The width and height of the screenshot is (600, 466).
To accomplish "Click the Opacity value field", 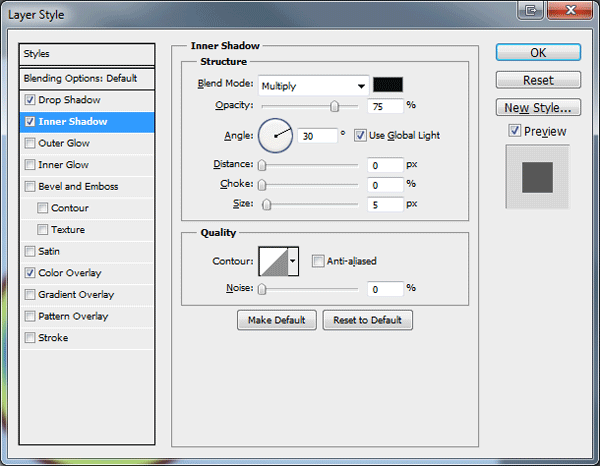I will pos(385,106).
